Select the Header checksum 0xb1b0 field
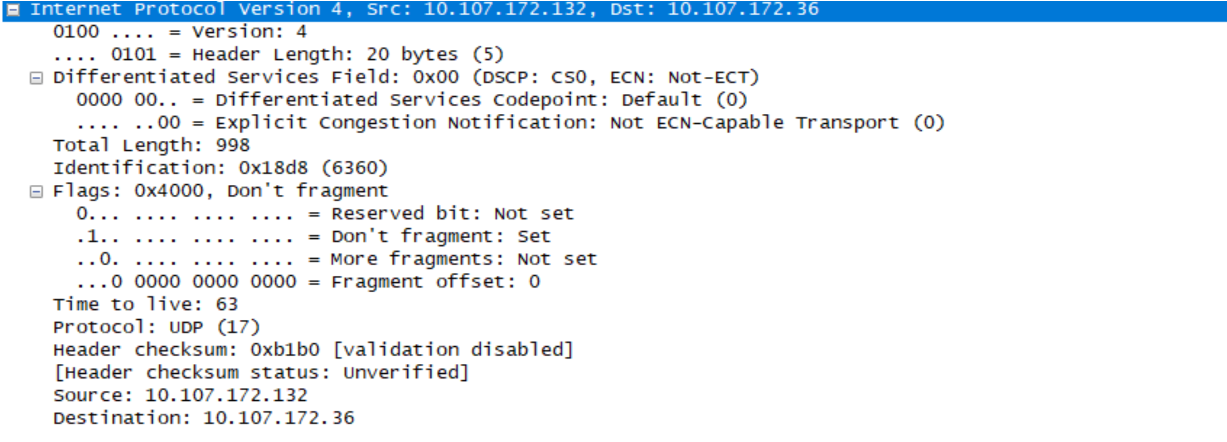This screenshot has width=1227, height=442. click(313, 350)
